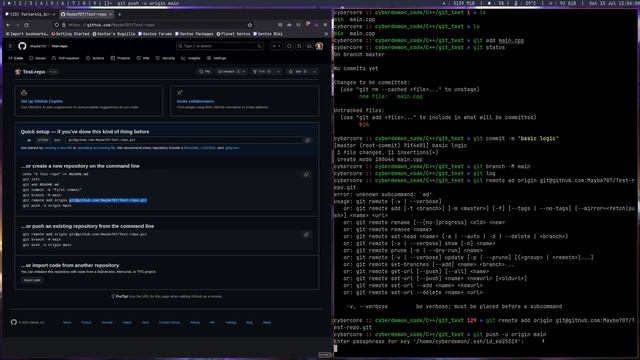The height and width of the screenshot is (360, 640).
Task: Fork the Test-repo repository
Action: click(262, 72)
